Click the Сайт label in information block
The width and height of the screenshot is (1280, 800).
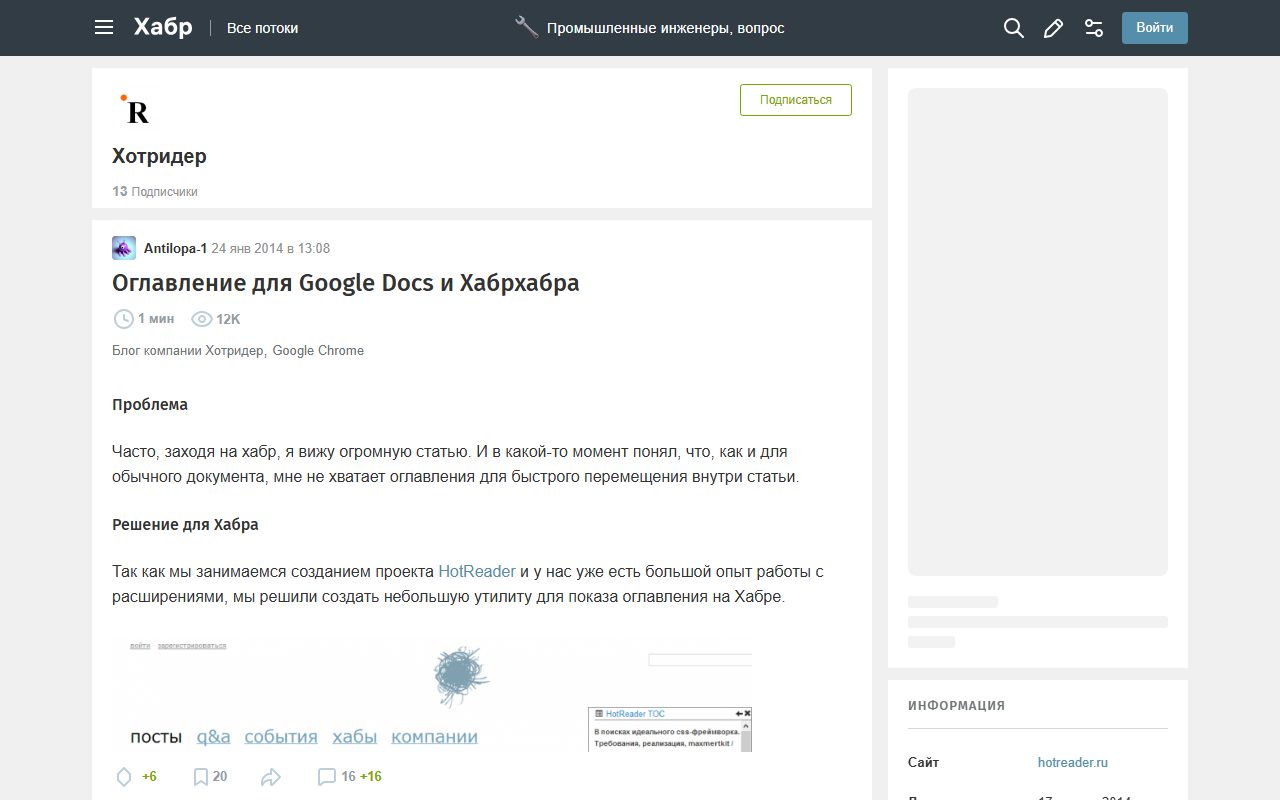click(x=924, y=762)
